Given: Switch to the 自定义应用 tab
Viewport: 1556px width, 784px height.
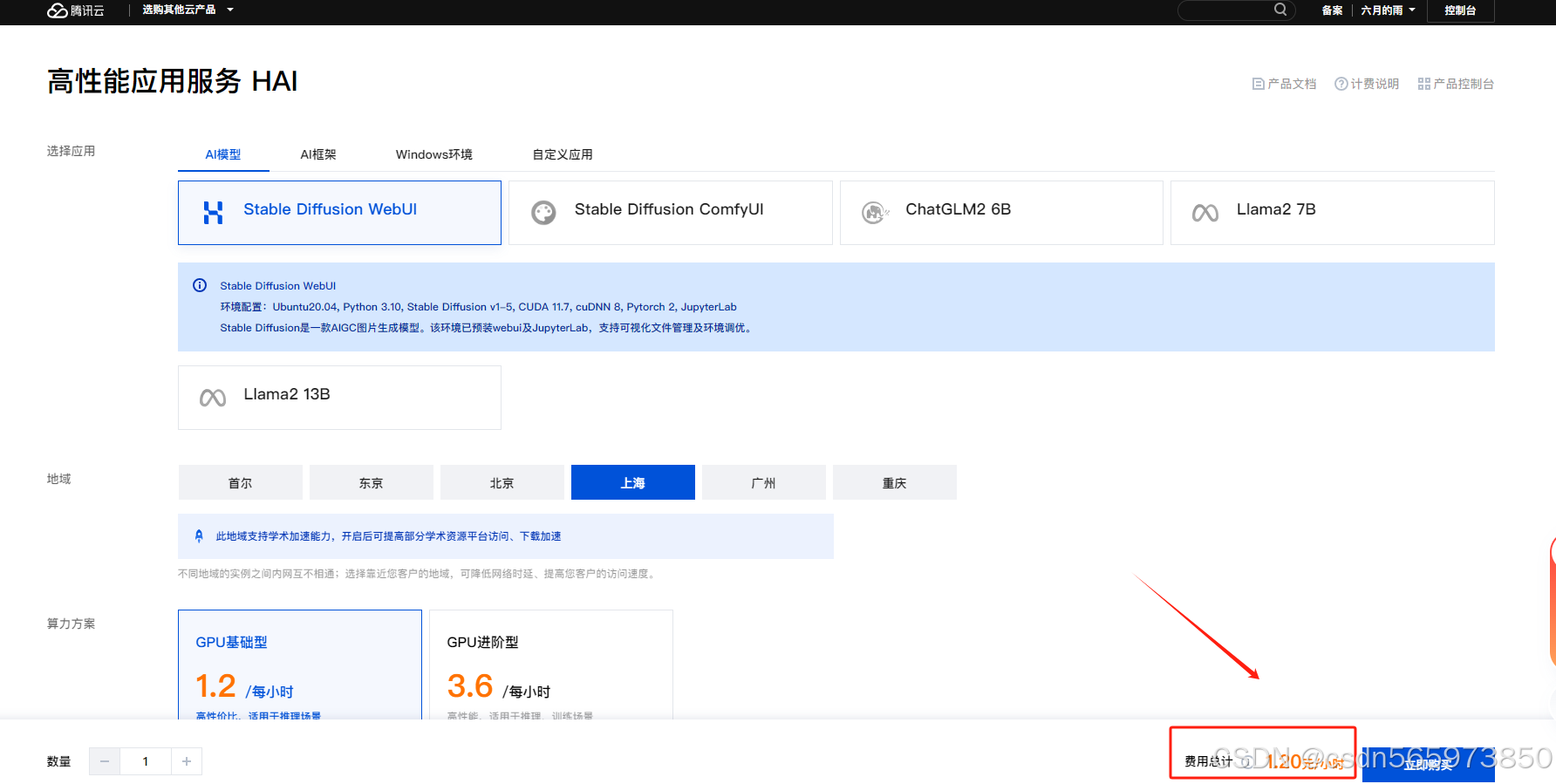Looking at the screenshot, I should pyautogui.click(x=563, y=154).
